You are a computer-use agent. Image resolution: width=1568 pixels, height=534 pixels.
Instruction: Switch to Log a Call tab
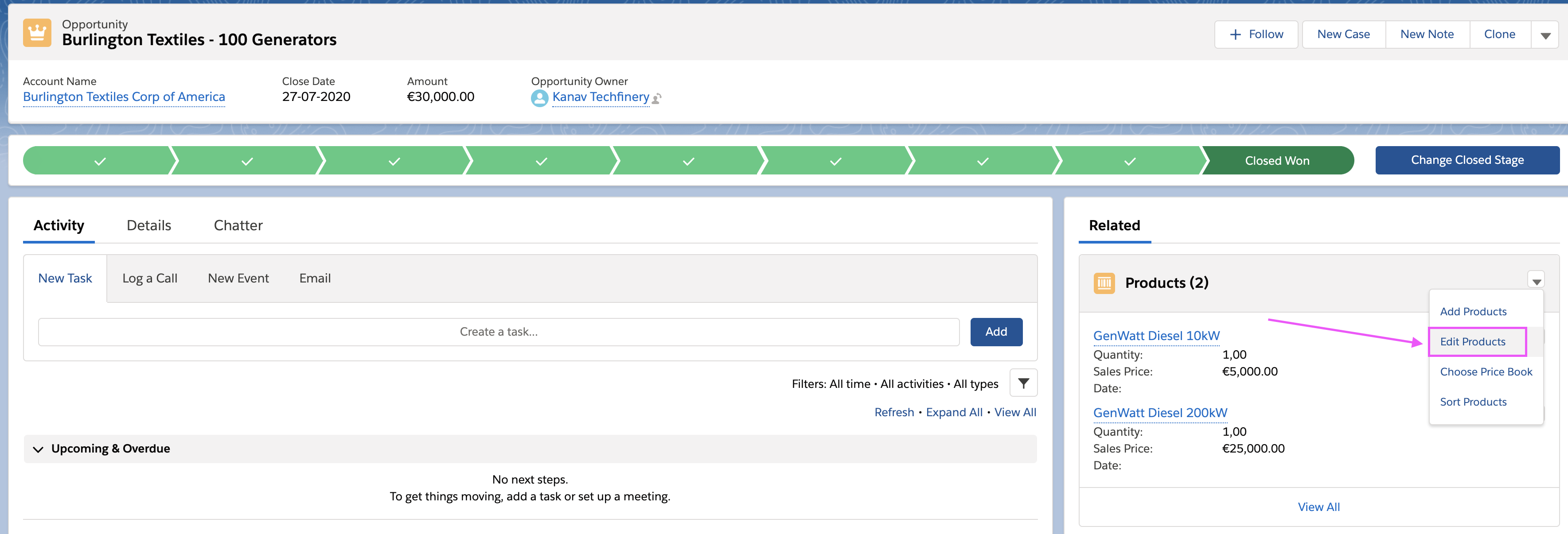(150, 278)
